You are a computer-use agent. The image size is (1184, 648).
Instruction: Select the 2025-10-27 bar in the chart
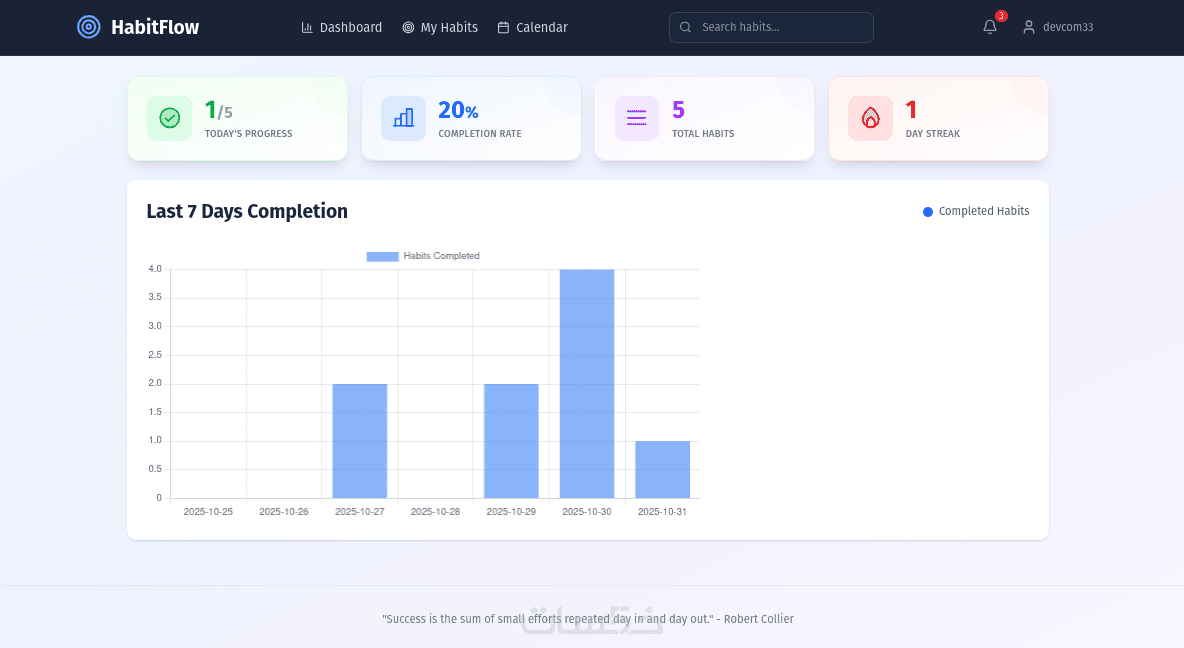359,441
